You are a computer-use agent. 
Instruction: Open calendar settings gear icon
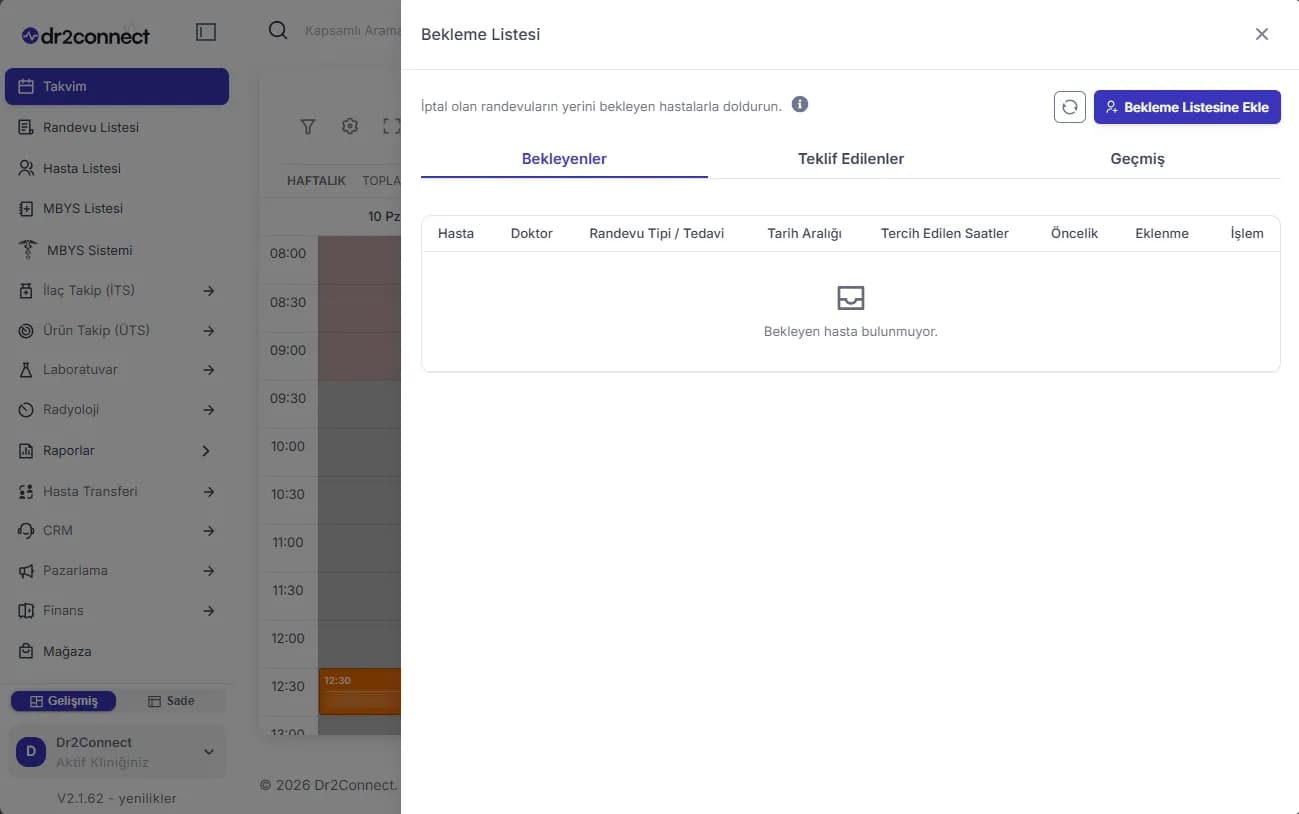[x=350, y=126]
